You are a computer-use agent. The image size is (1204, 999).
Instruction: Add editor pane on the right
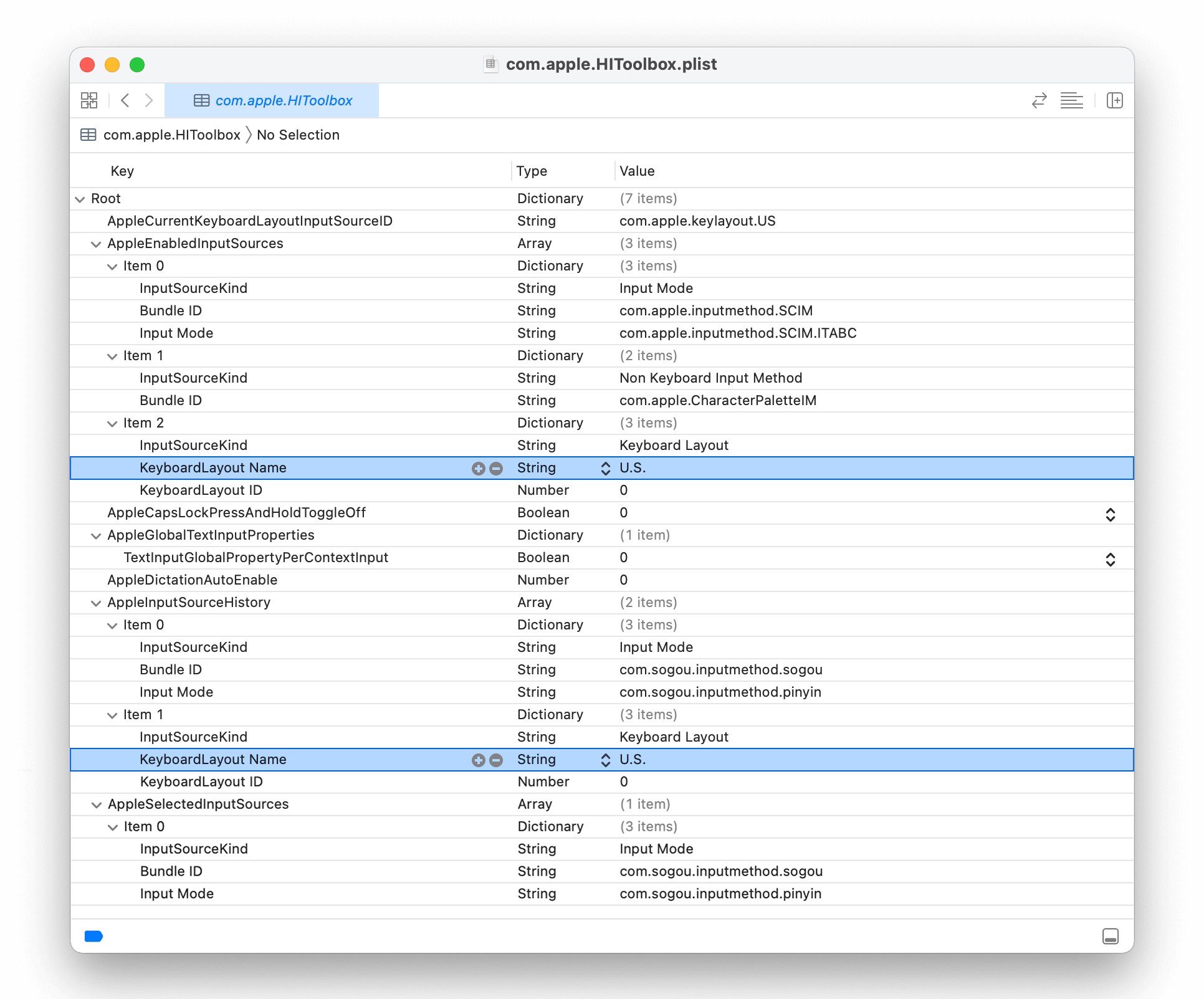1114,100
